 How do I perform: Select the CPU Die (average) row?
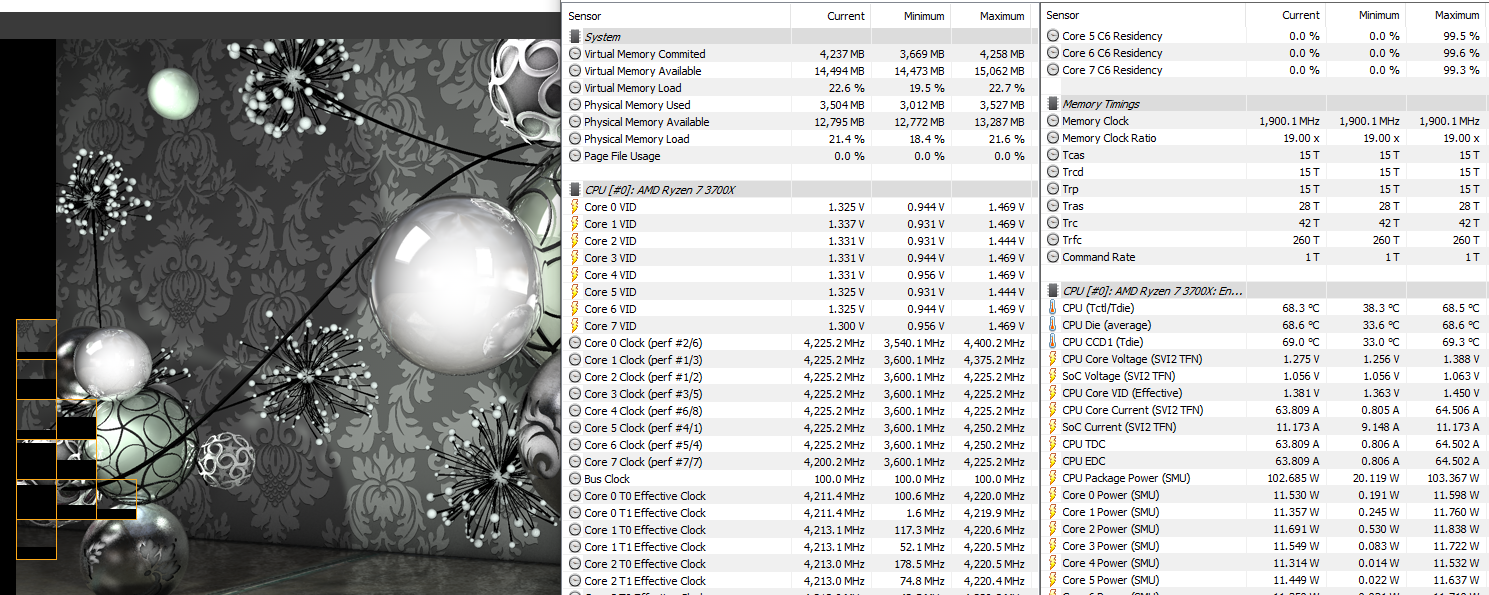1265,325
